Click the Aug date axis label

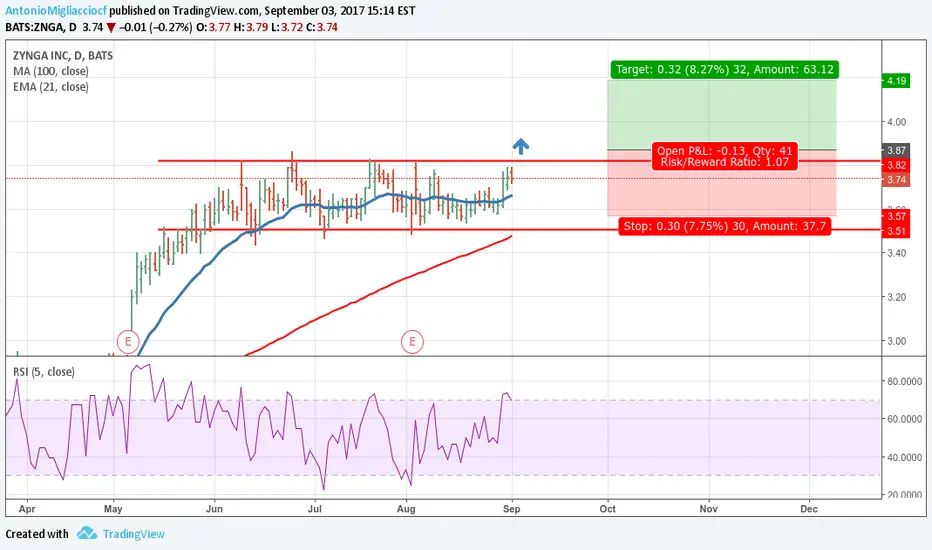406,509
